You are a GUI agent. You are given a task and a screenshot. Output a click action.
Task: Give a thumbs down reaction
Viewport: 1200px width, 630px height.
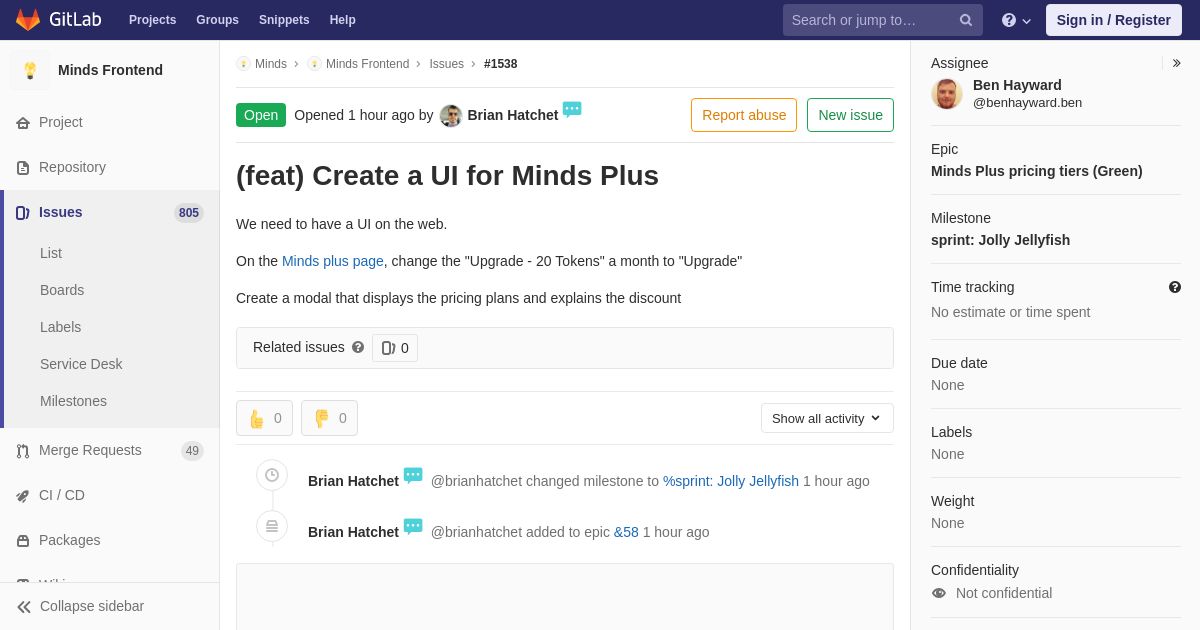[x=329, y=418]
